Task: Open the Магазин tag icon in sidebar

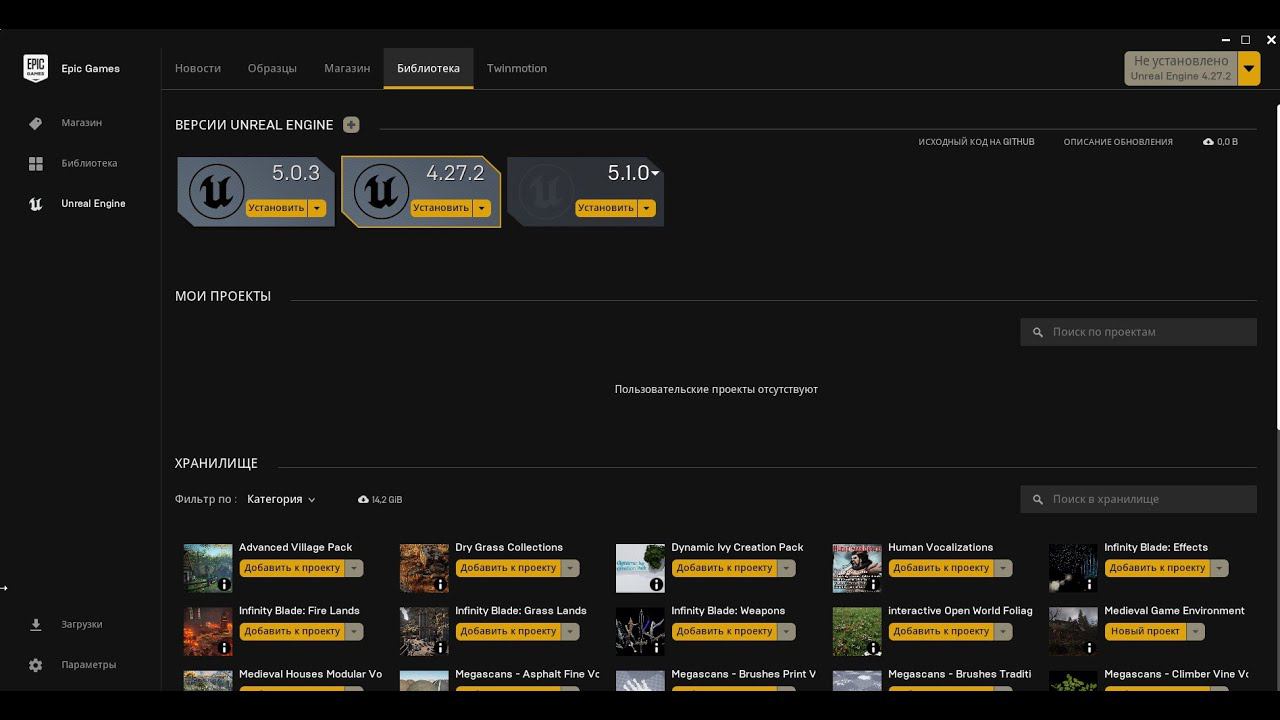Action: tap(36, 123)
